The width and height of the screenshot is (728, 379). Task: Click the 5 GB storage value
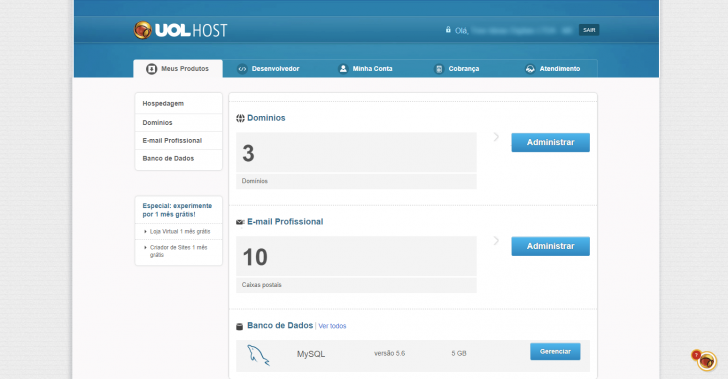[x=459, y=353]
